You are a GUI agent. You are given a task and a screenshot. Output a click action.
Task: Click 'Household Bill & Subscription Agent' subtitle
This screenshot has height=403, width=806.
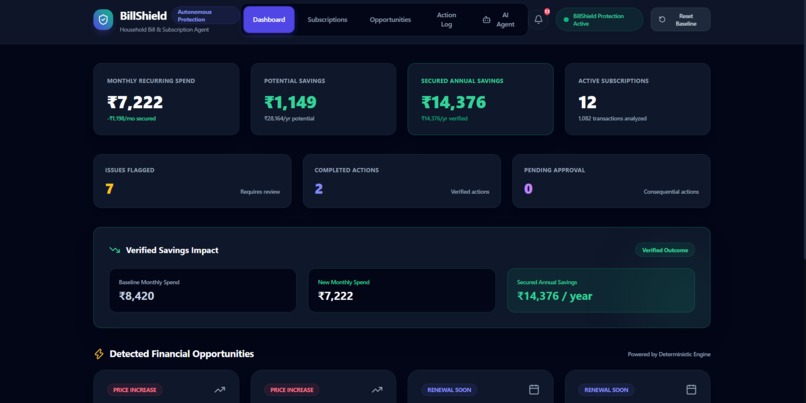click(x=164, y=30)
